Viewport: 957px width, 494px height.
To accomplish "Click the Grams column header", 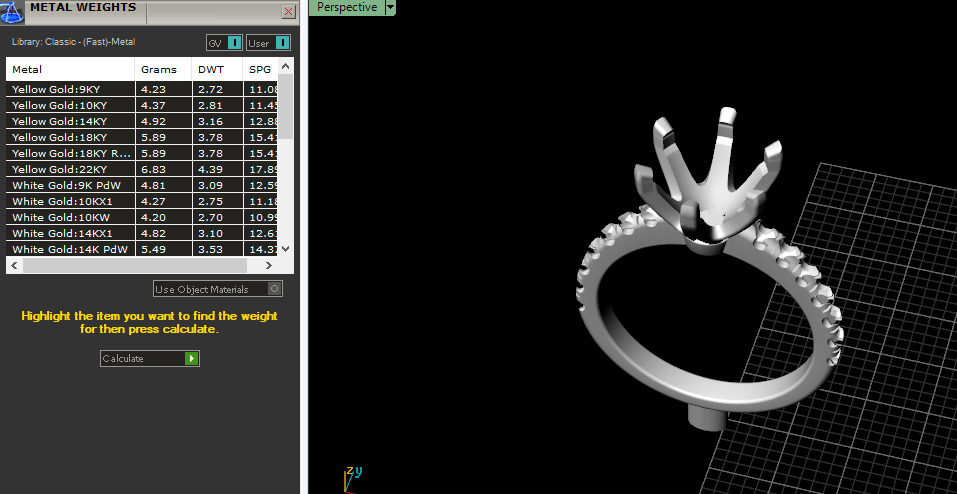I will pos(163,70).
